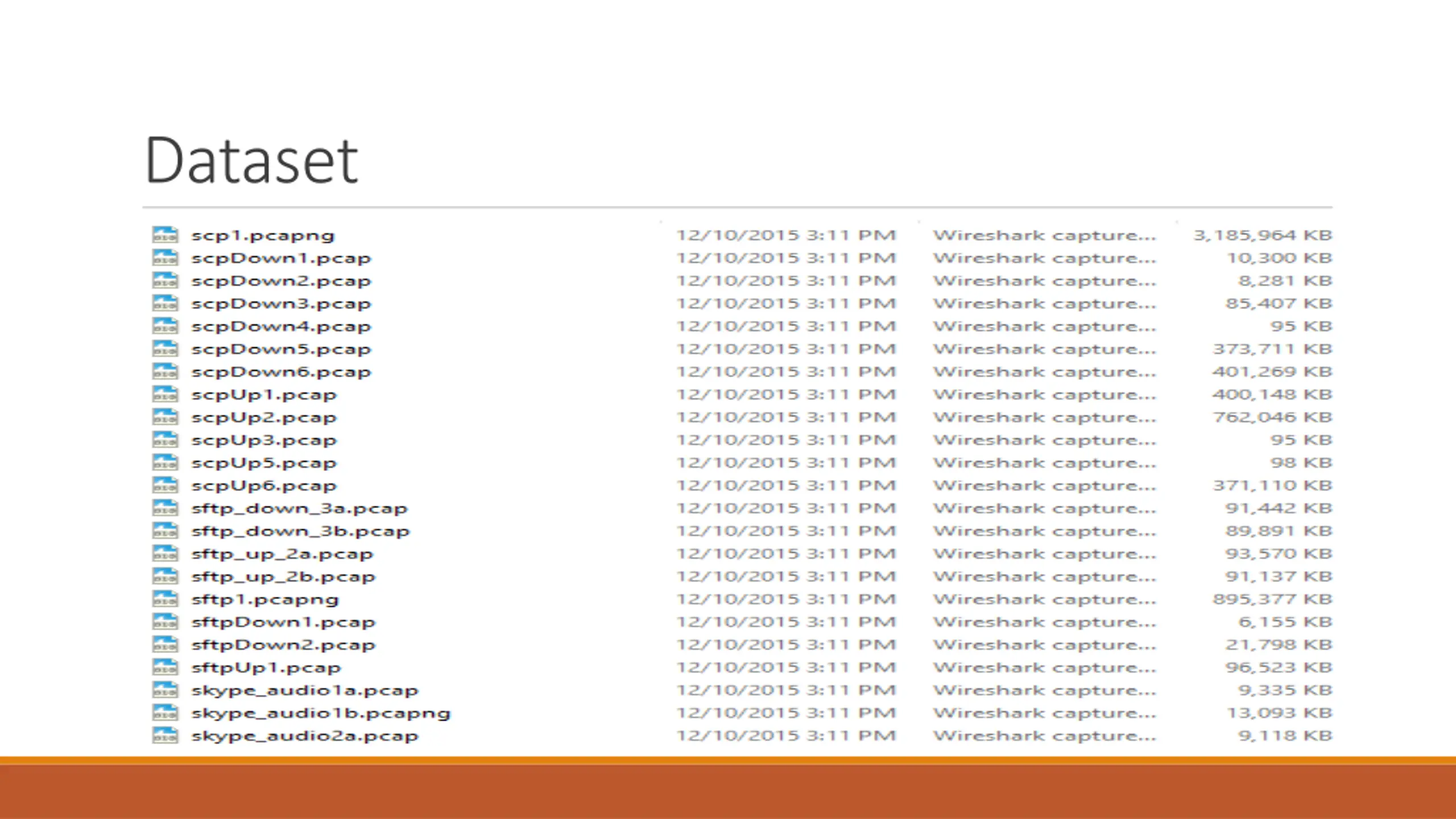Screen dimensions: 1456x819
Task: Click the icon beside scpDown6.pcap
Action: pyautogui.click(x=165, y=371)
